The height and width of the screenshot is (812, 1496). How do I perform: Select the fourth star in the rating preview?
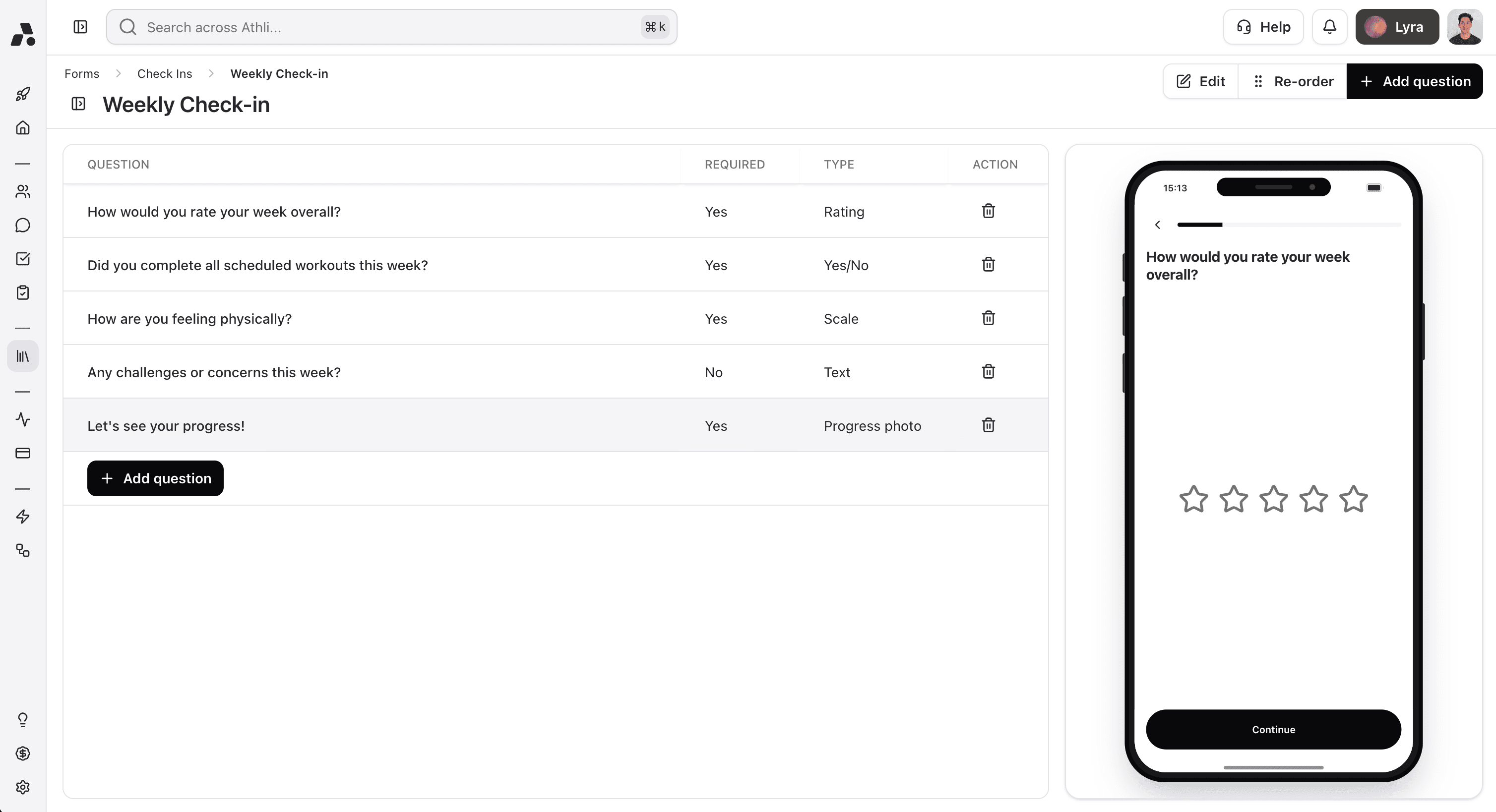pos(1313,498)
